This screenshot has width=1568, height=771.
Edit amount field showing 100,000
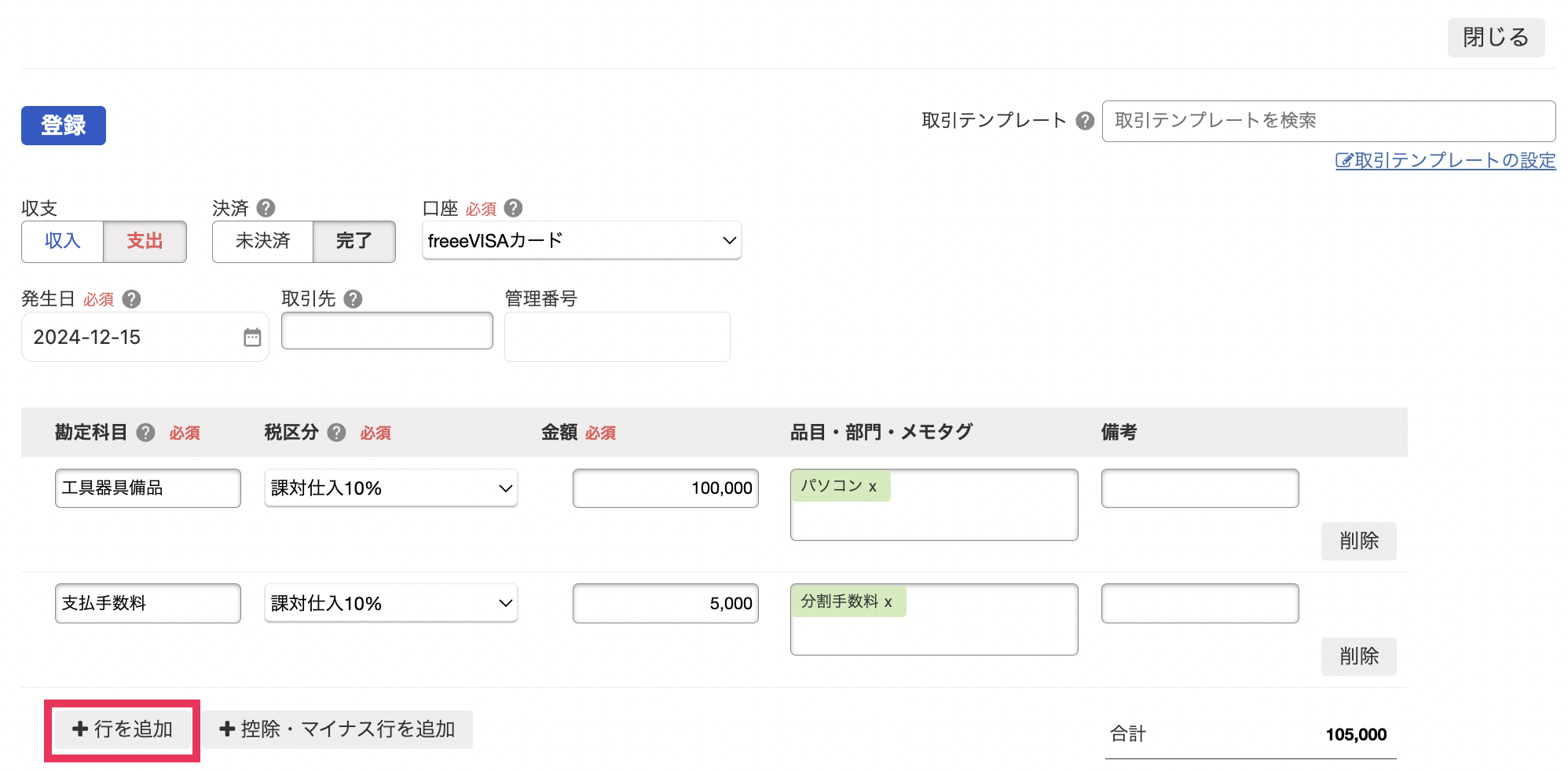tap(665, 488)
